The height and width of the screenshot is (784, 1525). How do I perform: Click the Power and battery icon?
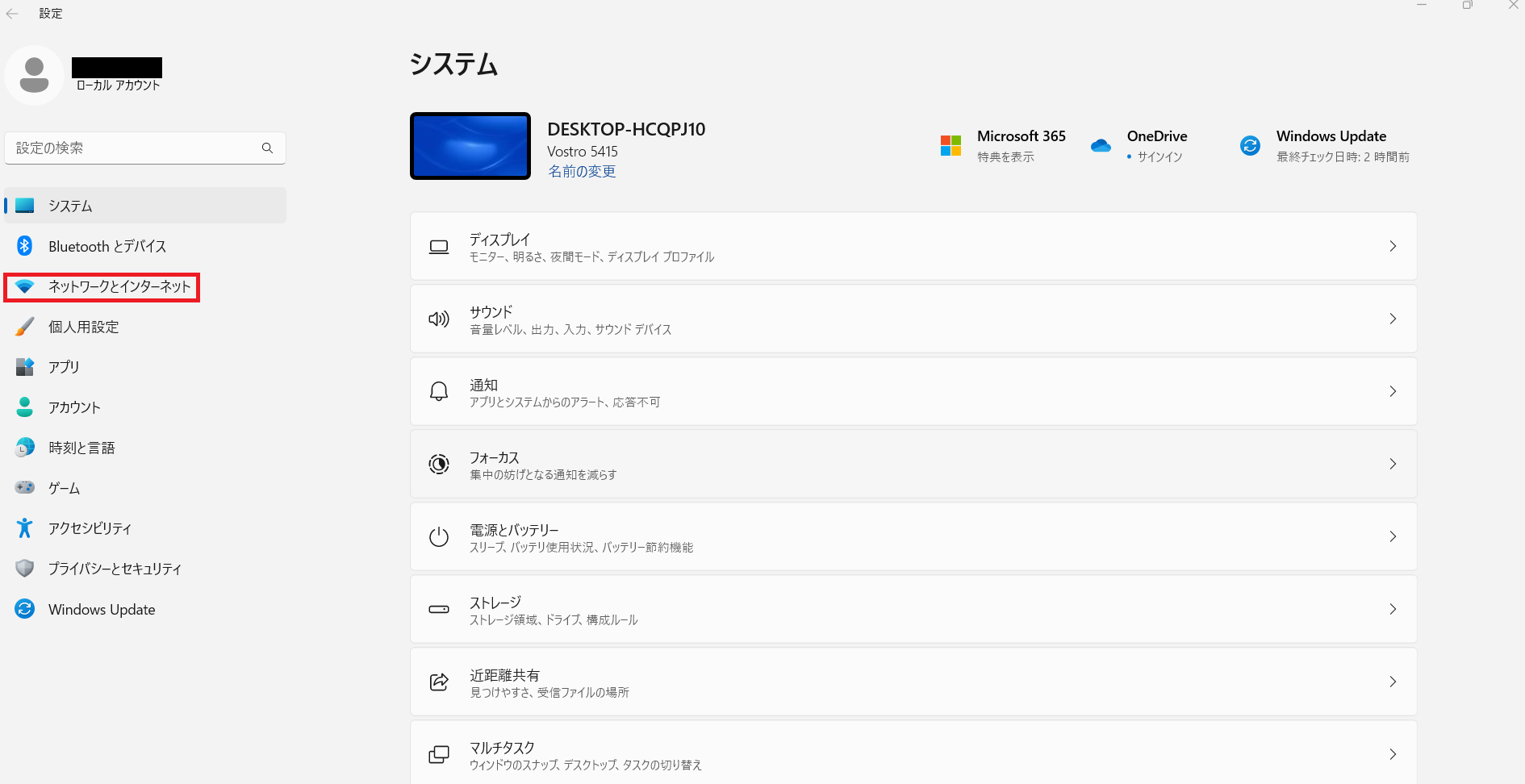(x=439, y=536)
